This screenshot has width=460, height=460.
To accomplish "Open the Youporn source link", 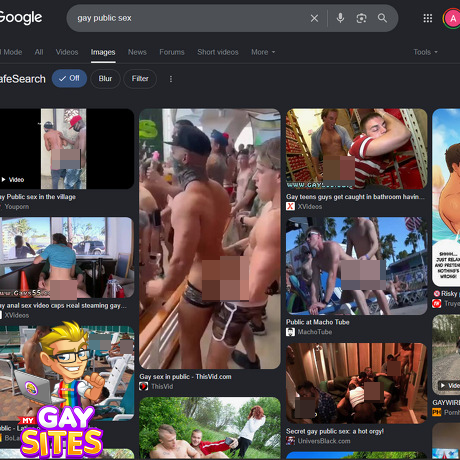I will [x=16, y=207].
